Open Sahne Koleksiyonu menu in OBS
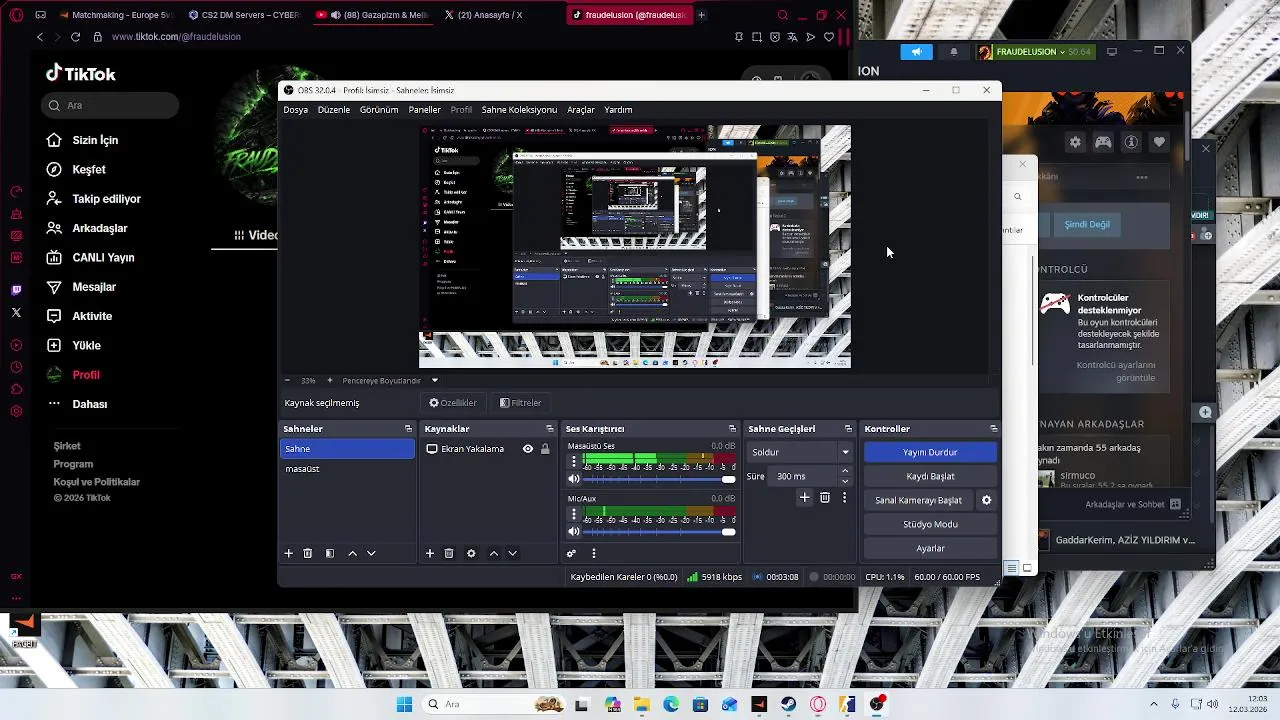 point(519,110)
